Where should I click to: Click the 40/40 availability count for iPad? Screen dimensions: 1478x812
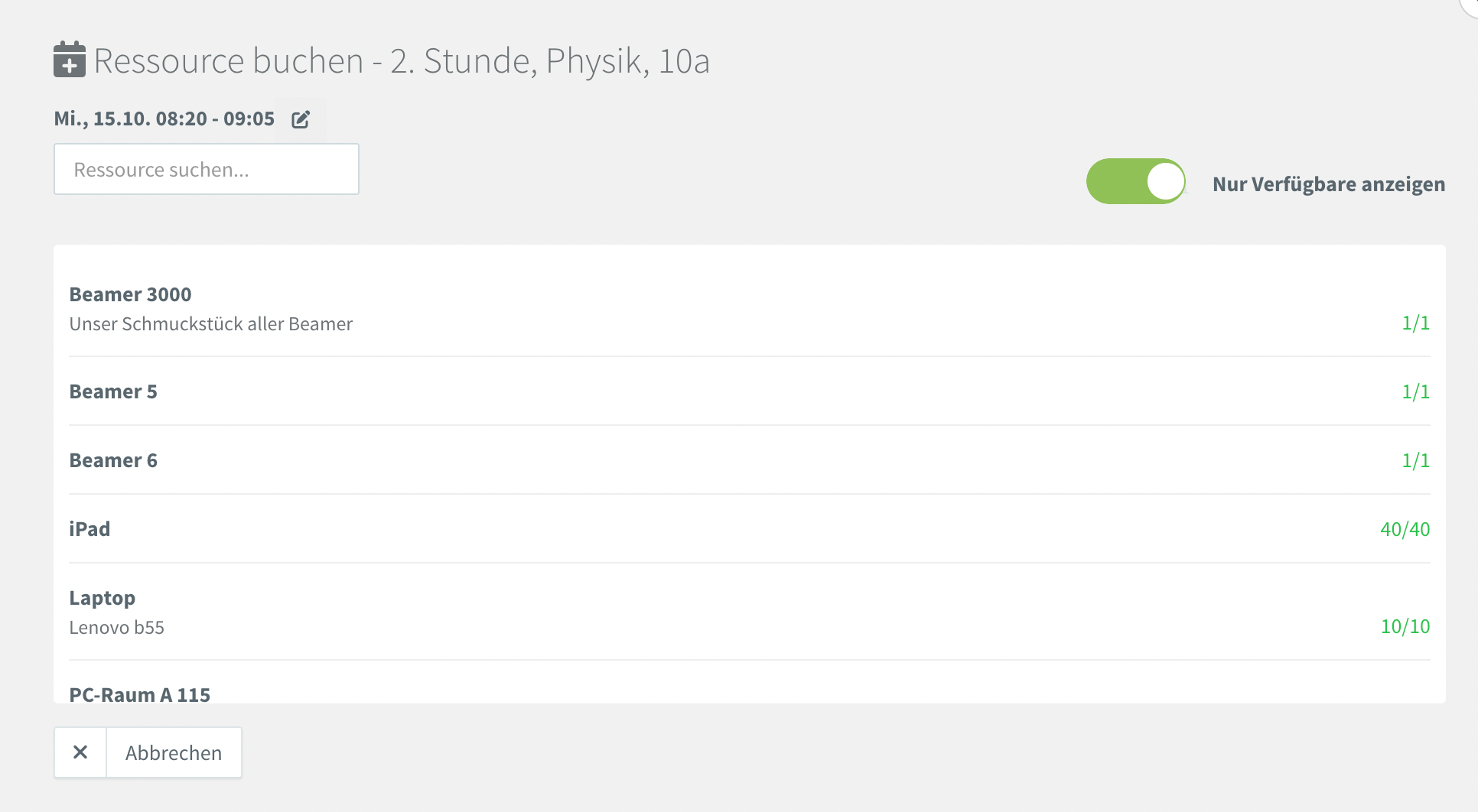click(1405, 529)
